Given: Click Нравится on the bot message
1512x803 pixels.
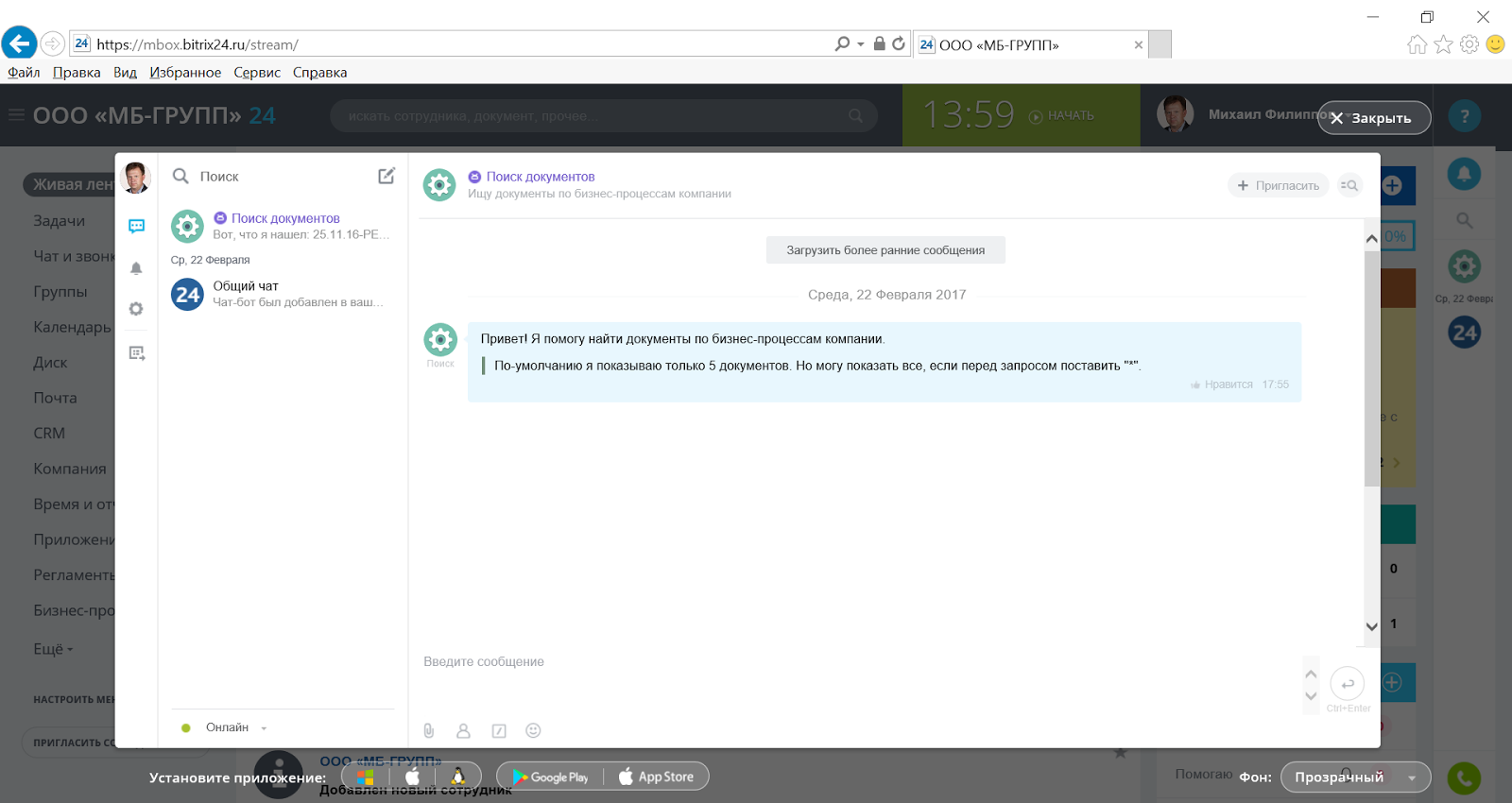Looking at the screenshot, I should [1222, 384].
